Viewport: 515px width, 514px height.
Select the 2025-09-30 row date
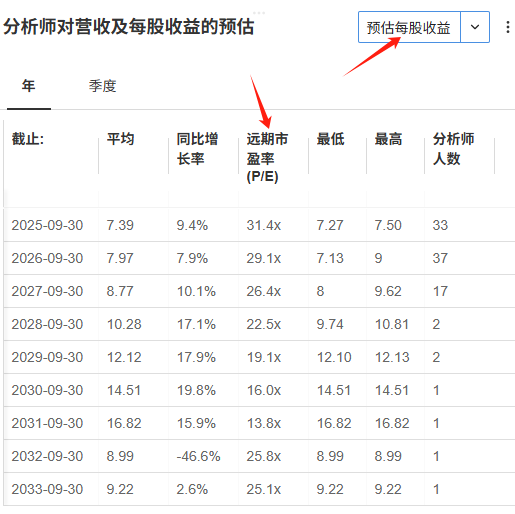47,225
